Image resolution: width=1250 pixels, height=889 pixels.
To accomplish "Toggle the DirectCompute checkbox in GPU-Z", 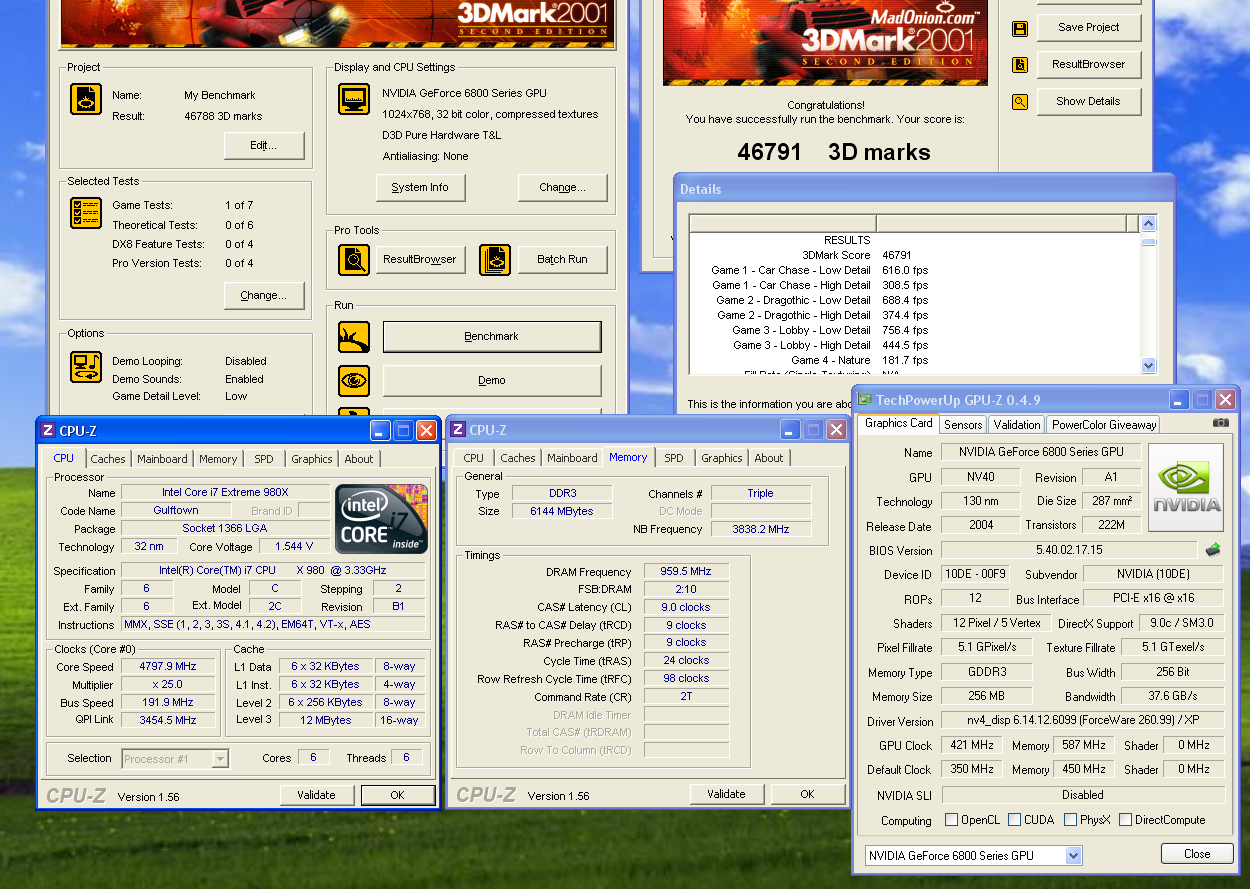I will (x=1126, y=820).
